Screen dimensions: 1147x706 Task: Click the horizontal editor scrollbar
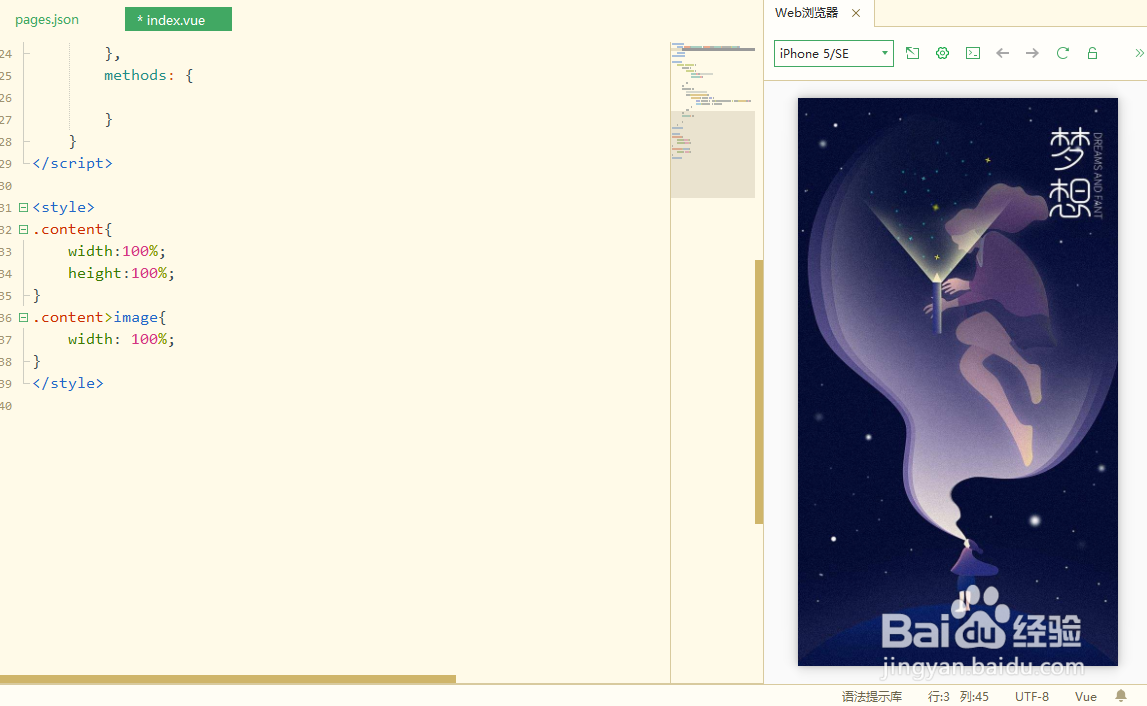(x=227, y=680)
